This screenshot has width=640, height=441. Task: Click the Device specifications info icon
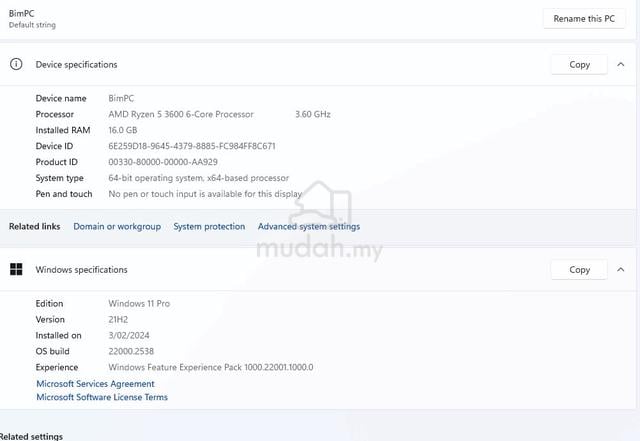[x=16, y=64]
